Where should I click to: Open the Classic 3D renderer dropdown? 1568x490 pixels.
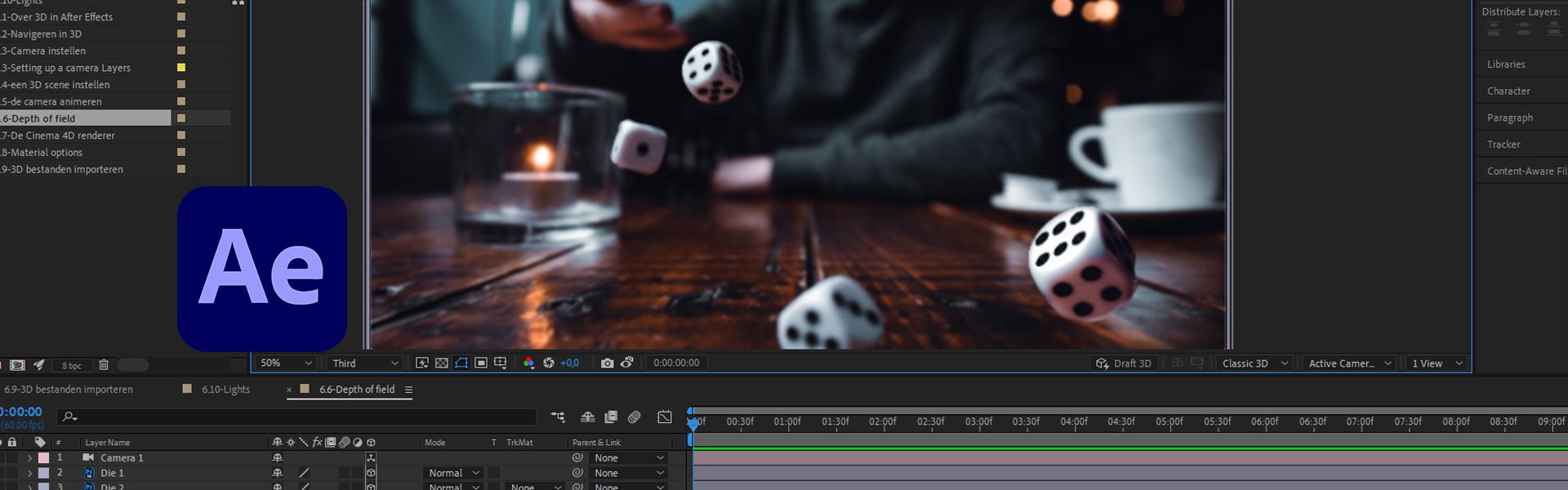(x=1254, y=363)
